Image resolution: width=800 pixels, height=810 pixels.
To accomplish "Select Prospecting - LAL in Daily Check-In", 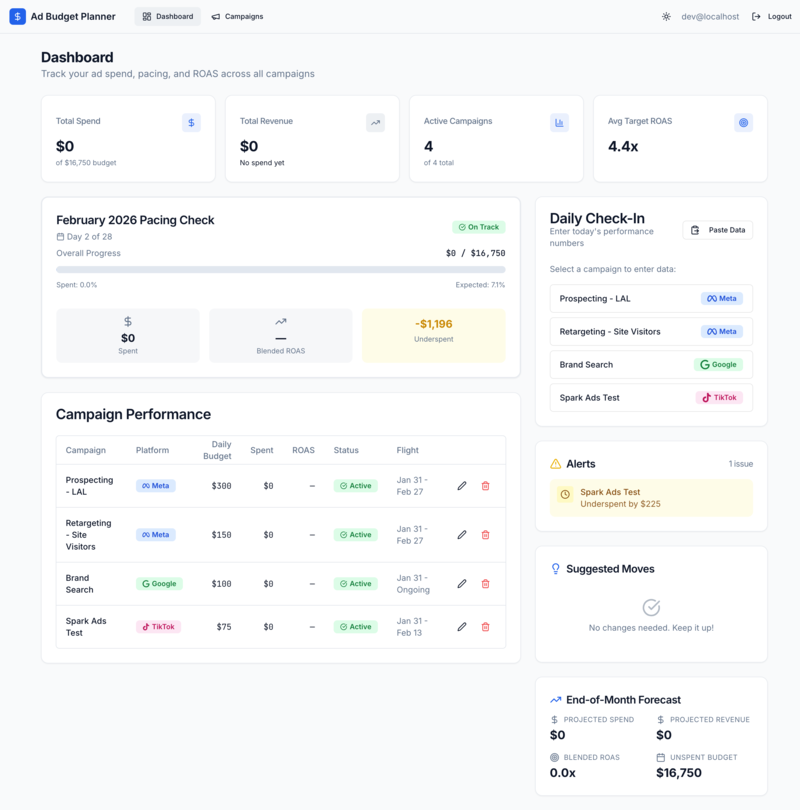I will 651,299.
